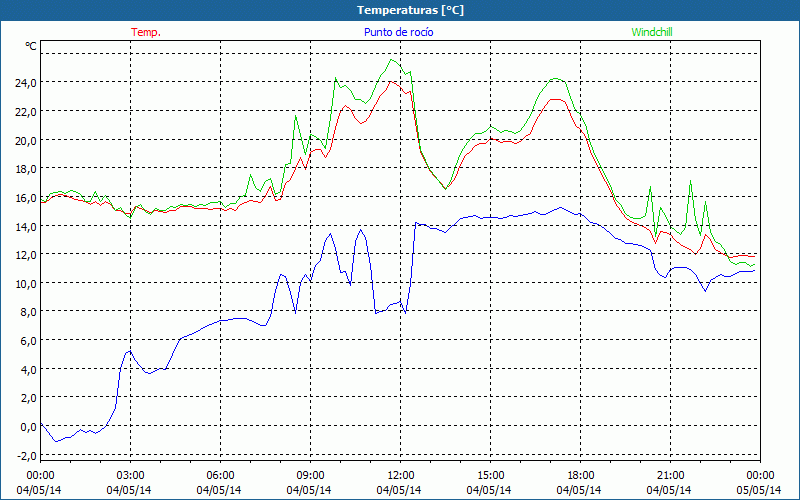This screenshot has width=800, height=500.
Task: Click the '14,0' y-axis value
Action: click(26, 226)
